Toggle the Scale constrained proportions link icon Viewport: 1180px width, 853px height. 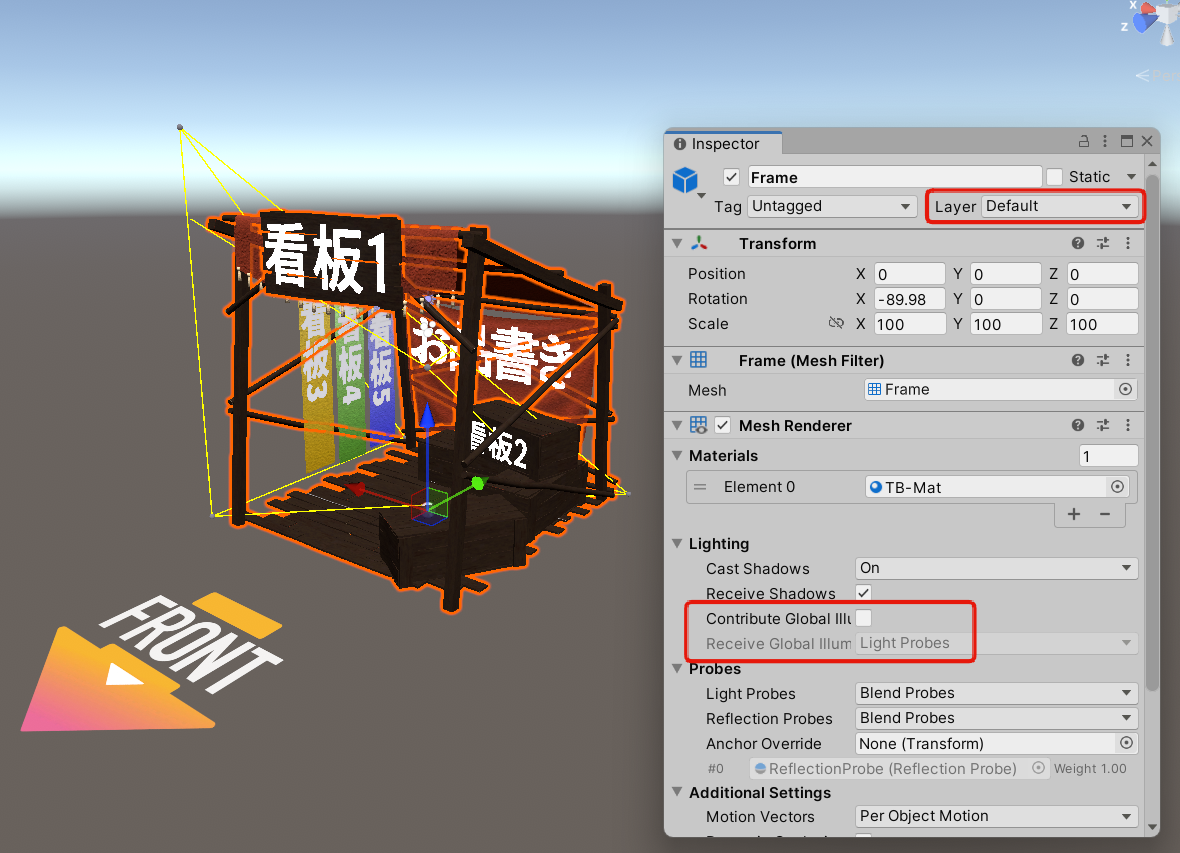point(836,323)
